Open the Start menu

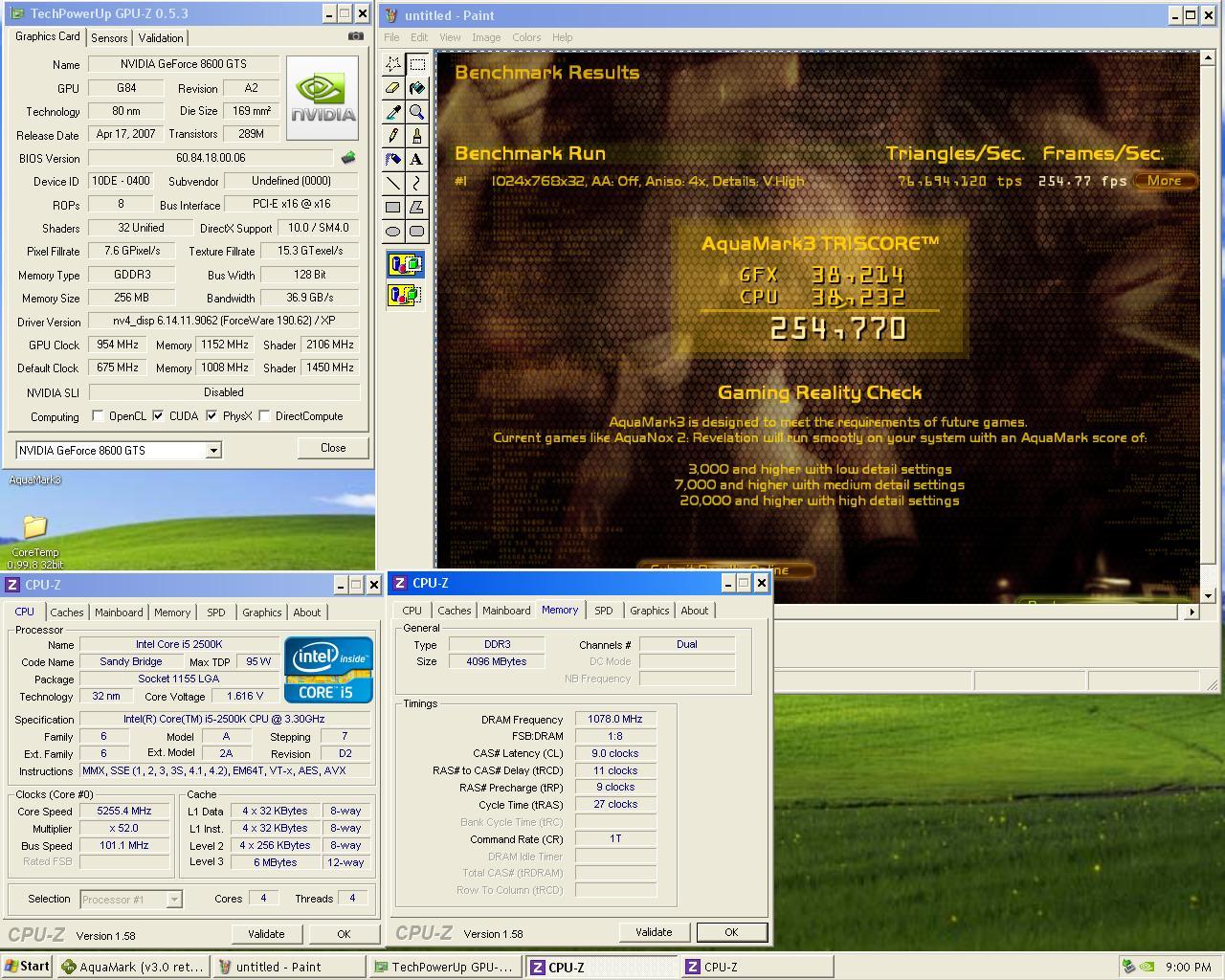pyautogui.click(x=27, y=967)
